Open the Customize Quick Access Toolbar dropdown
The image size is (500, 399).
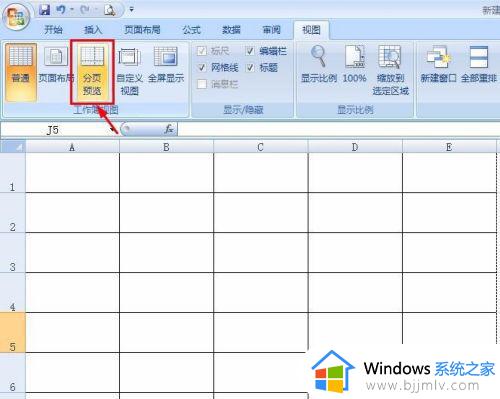point(131,10)
